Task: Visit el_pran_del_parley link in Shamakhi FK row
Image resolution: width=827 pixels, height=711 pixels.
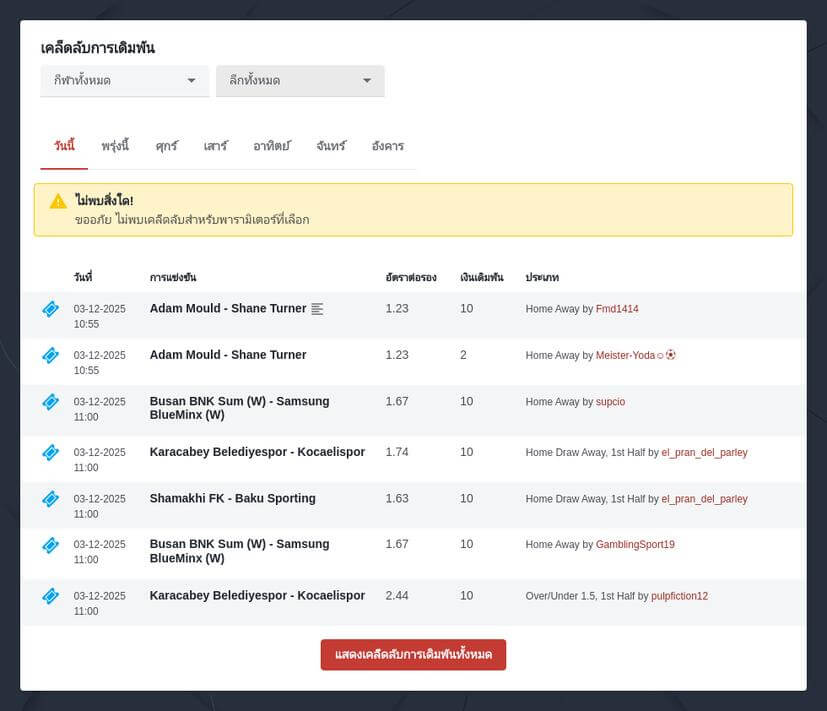Action: pyautogui.click(x=704, y=499)
